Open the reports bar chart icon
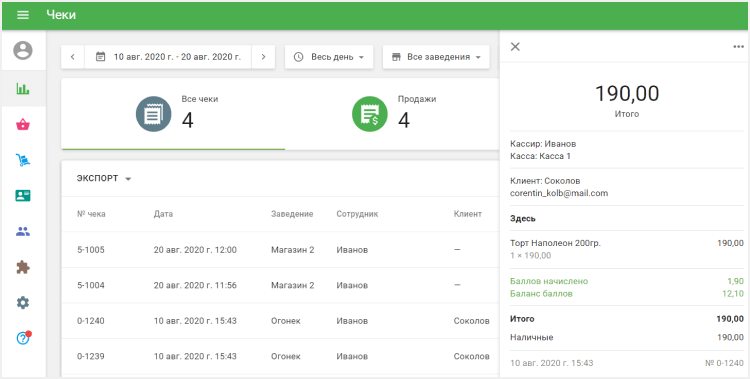Viewport: 750px width, 379px height. click(22, 89)
